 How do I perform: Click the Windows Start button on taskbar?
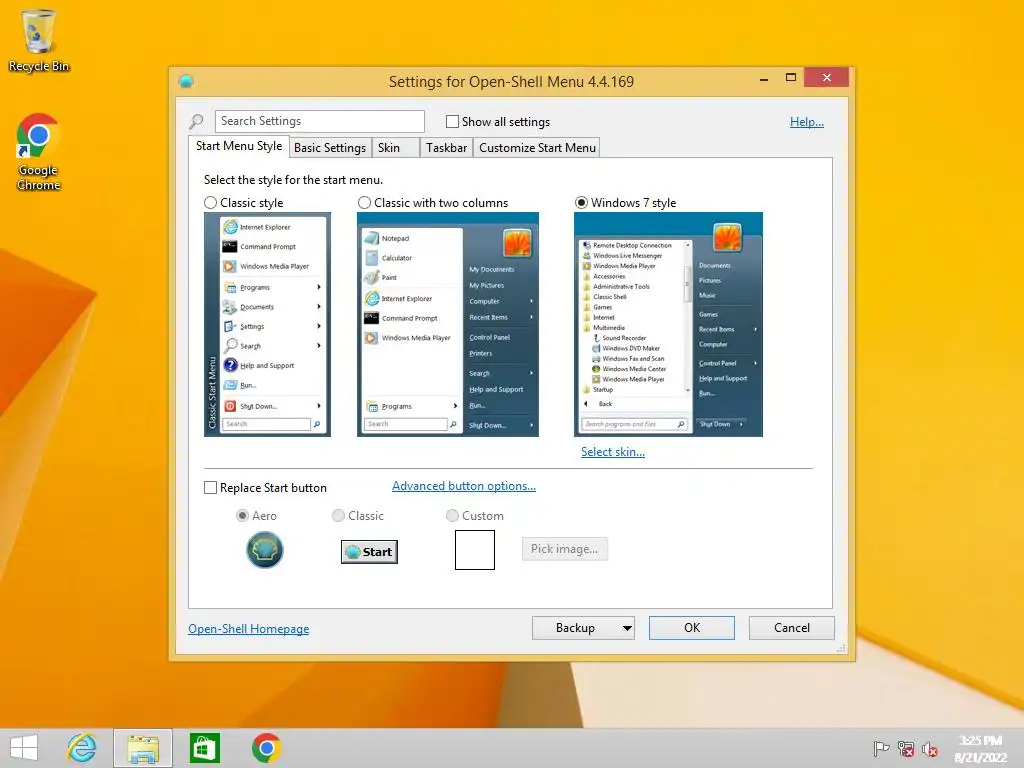tap(24, 748)
